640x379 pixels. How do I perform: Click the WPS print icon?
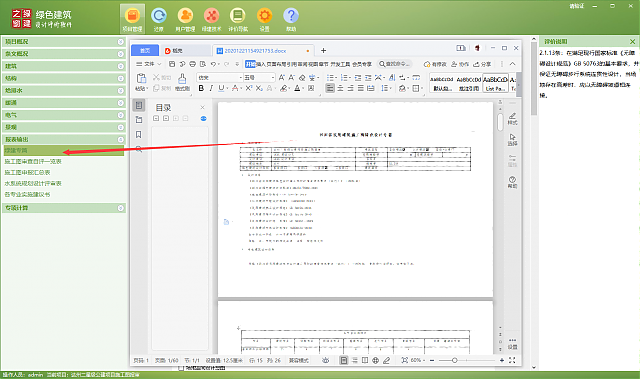193,64
